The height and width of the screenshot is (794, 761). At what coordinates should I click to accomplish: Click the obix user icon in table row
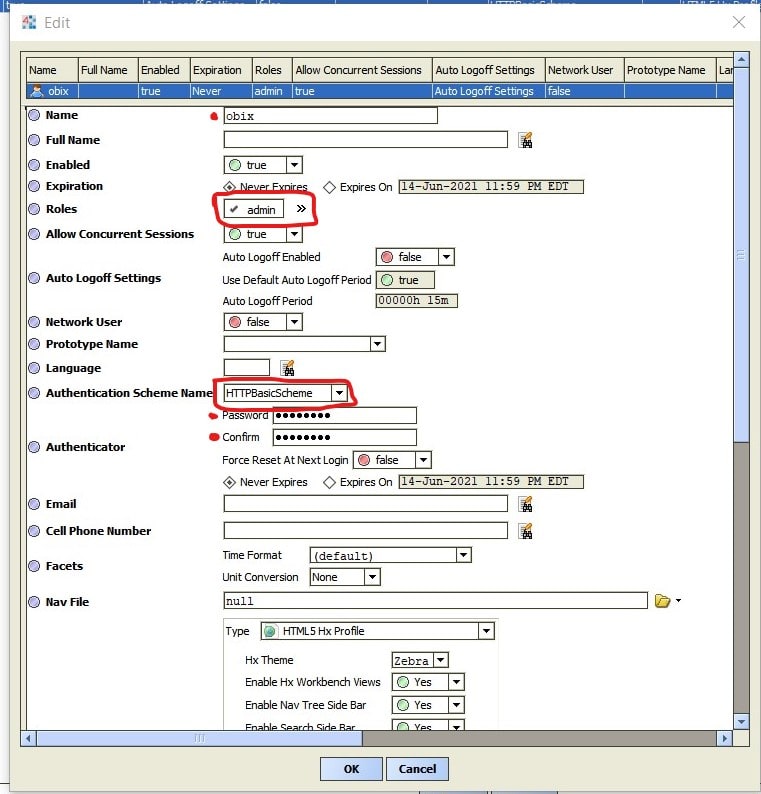pyautogui.click(x=37, y=91)
